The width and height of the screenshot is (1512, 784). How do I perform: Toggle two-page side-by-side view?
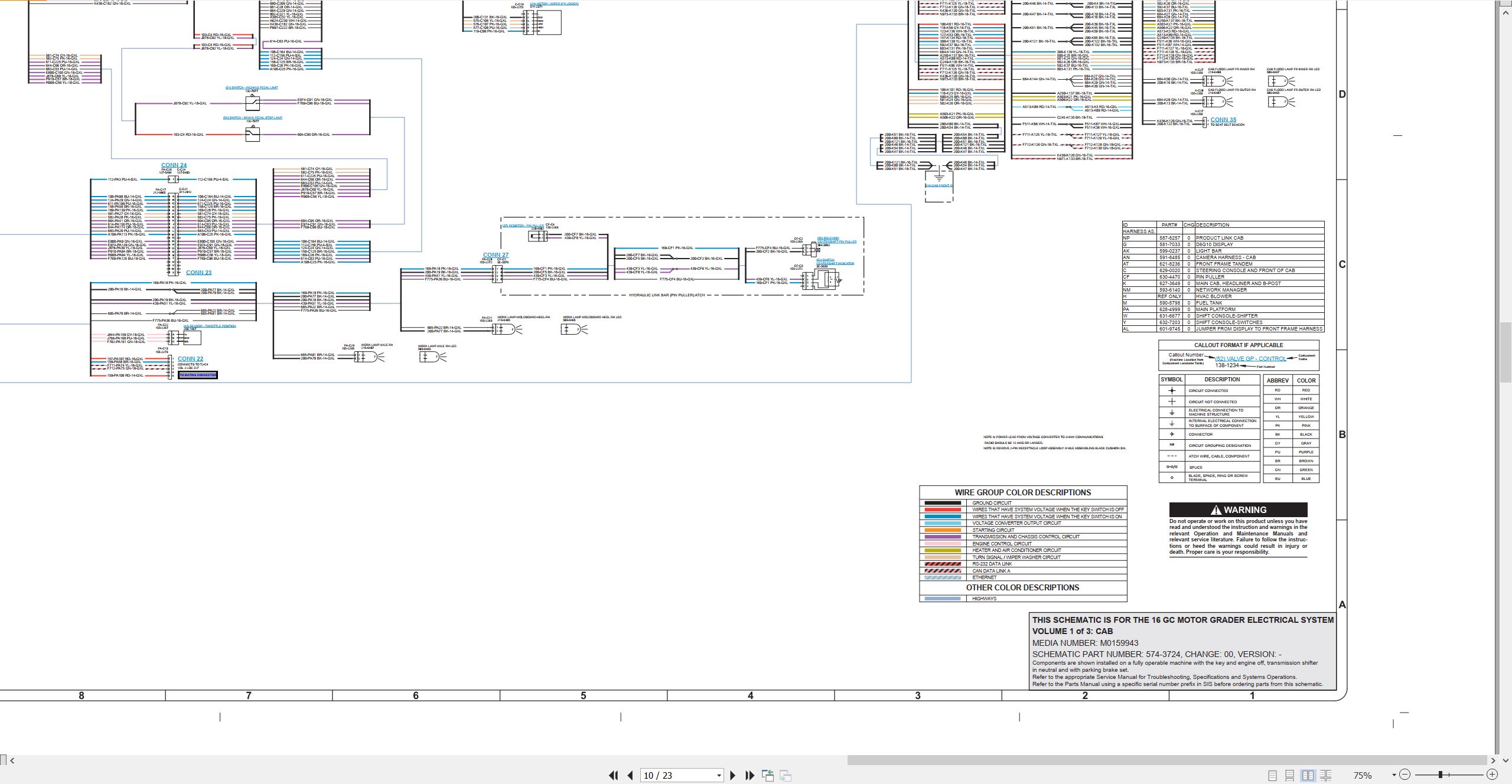(1308, 775)
